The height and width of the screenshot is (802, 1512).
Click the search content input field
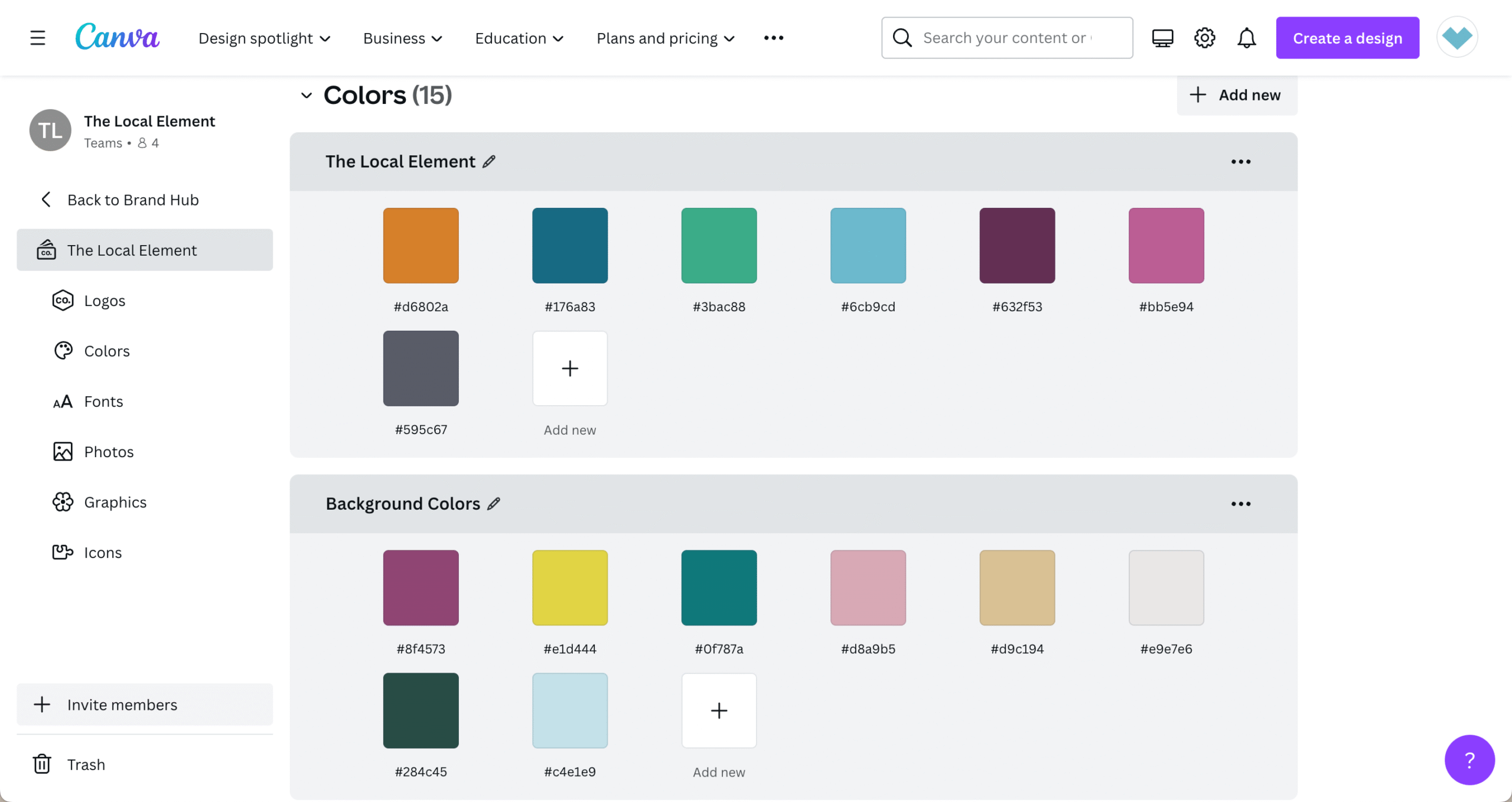1006,38
